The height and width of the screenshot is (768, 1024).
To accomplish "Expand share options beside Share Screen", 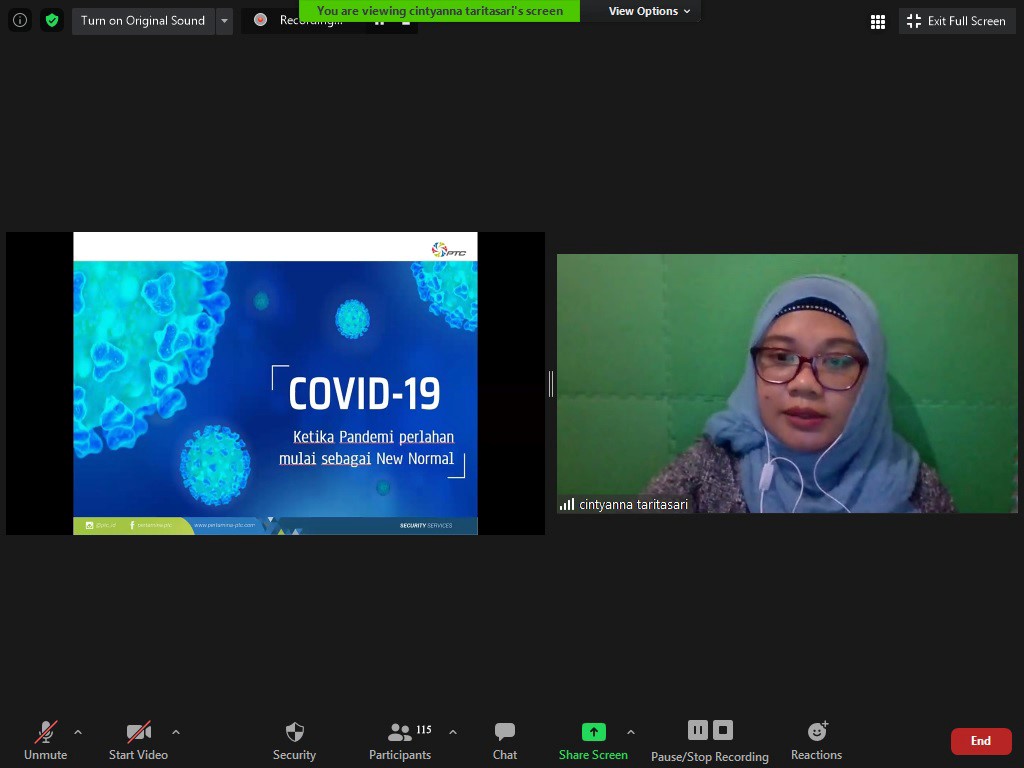I will tap(631, 733).
